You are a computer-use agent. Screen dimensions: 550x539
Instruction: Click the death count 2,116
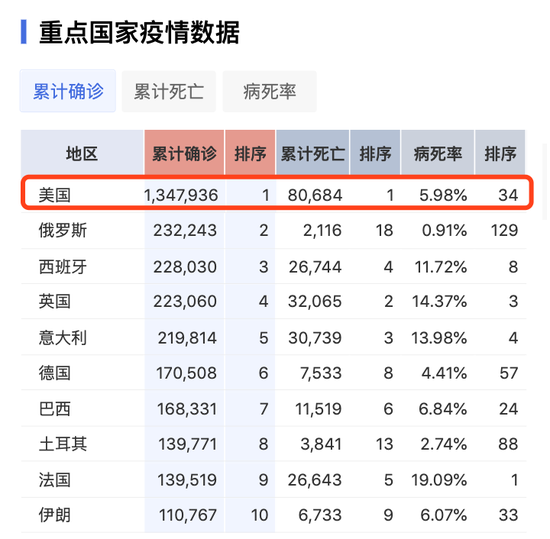[322, 230]
